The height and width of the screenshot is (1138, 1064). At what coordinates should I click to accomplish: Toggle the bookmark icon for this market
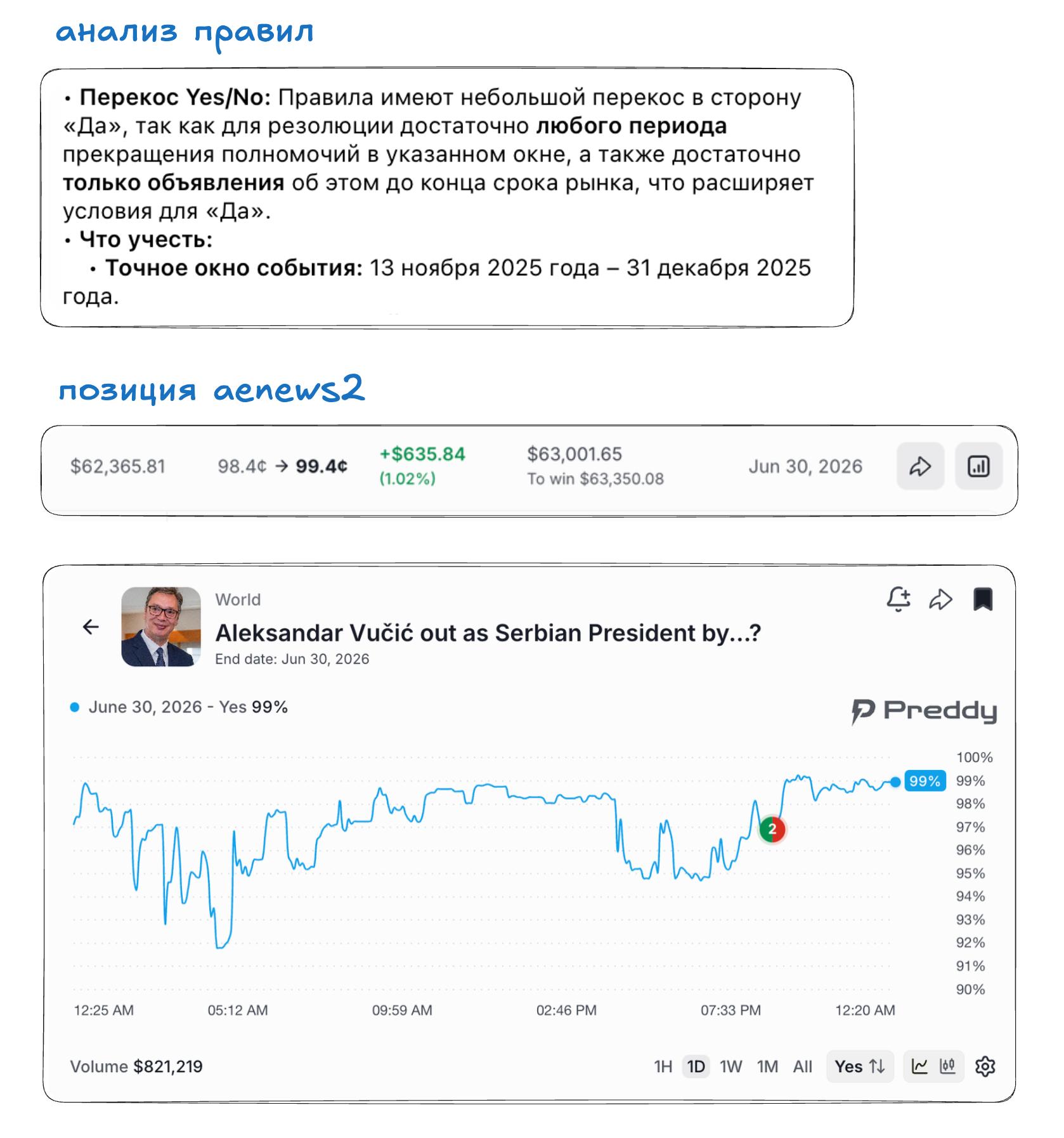(983, 599)
